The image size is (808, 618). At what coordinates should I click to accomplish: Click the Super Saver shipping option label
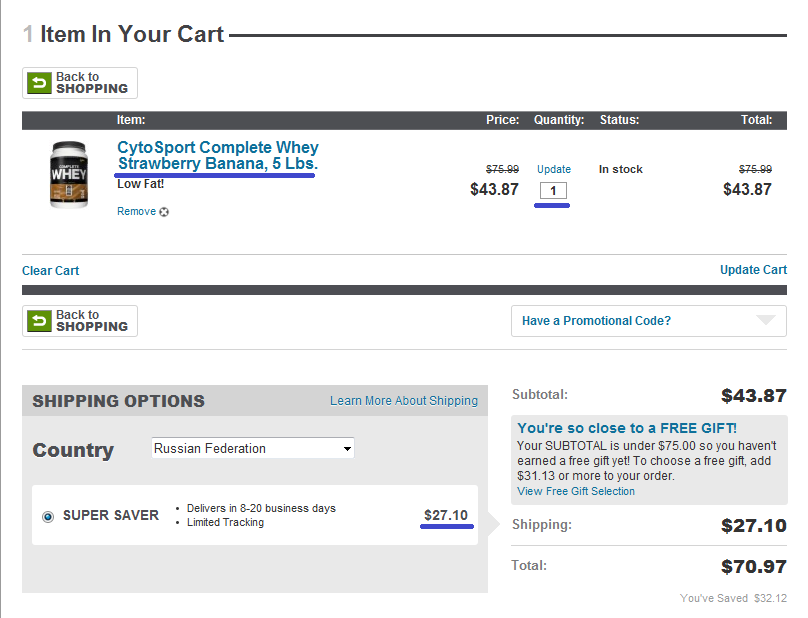(x=111, y=516)
